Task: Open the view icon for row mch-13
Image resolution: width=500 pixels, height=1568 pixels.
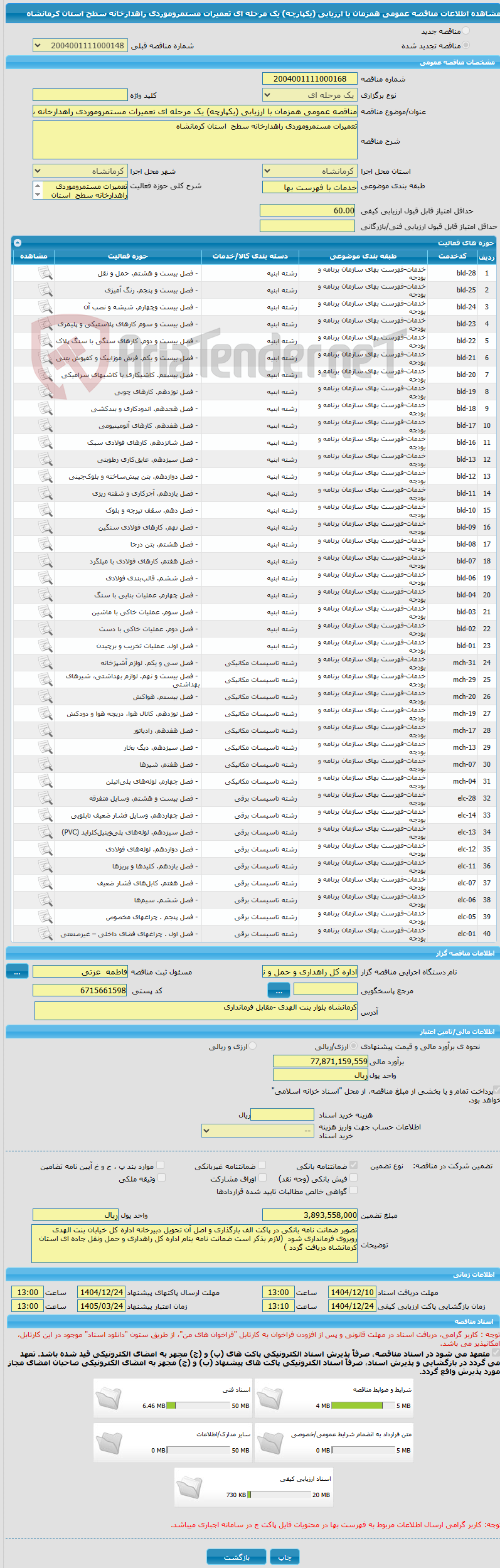Action: pyautogui.click(x=45, y=747)
